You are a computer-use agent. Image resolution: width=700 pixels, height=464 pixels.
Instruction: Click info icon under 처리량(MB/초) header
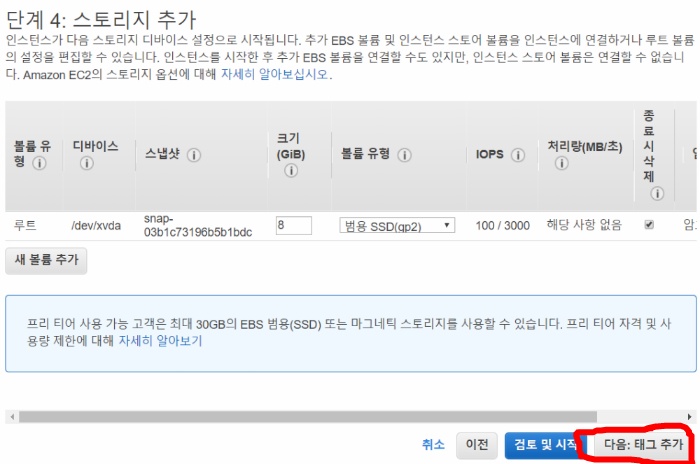562,163
